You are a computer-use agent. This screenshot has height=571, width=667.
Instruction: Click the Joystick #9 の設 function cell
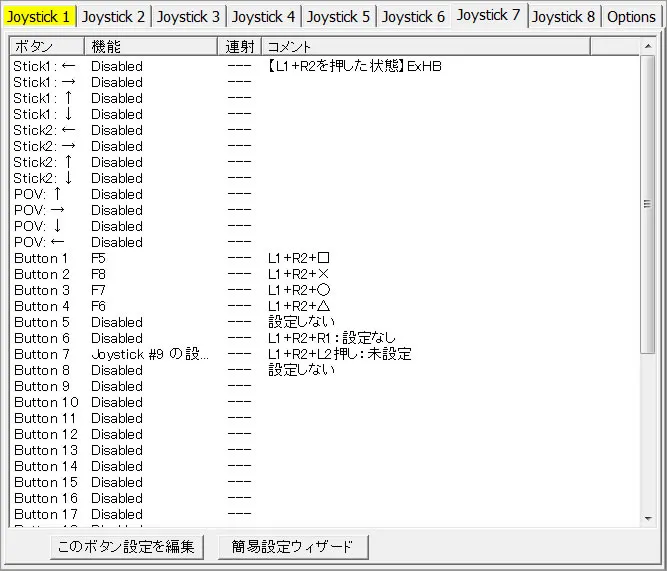(150, 354)
